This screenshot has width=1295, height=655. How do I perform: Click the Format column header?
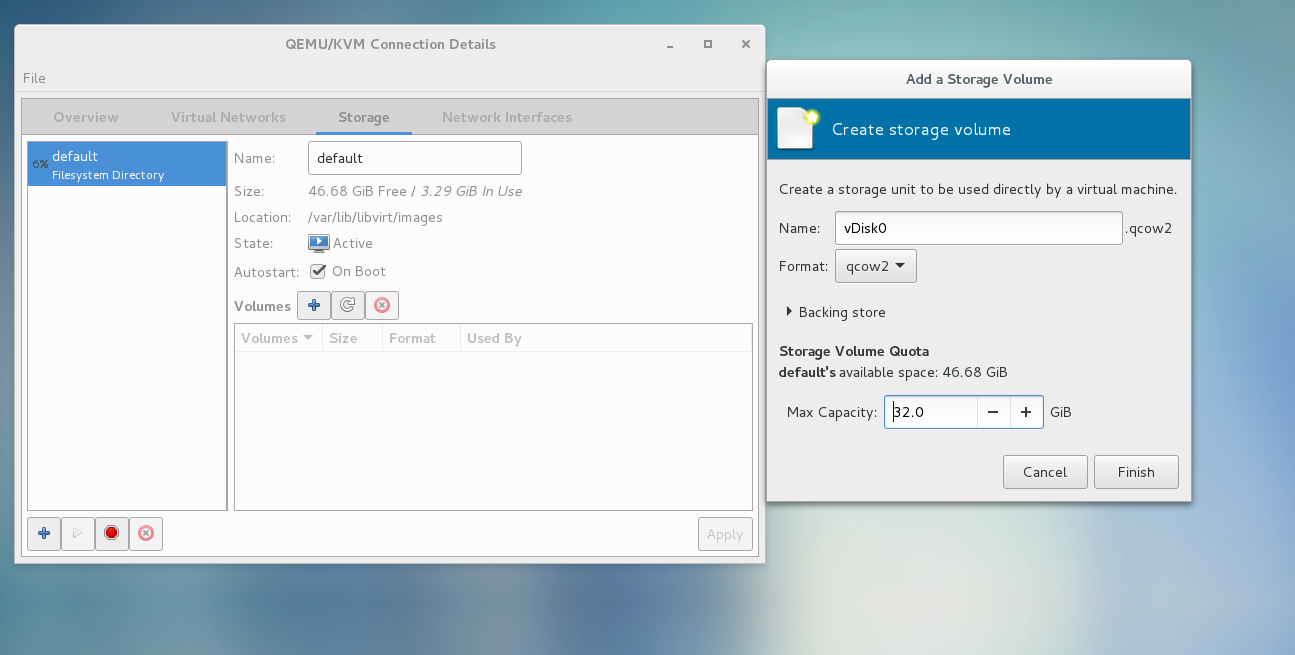point(421,338)
